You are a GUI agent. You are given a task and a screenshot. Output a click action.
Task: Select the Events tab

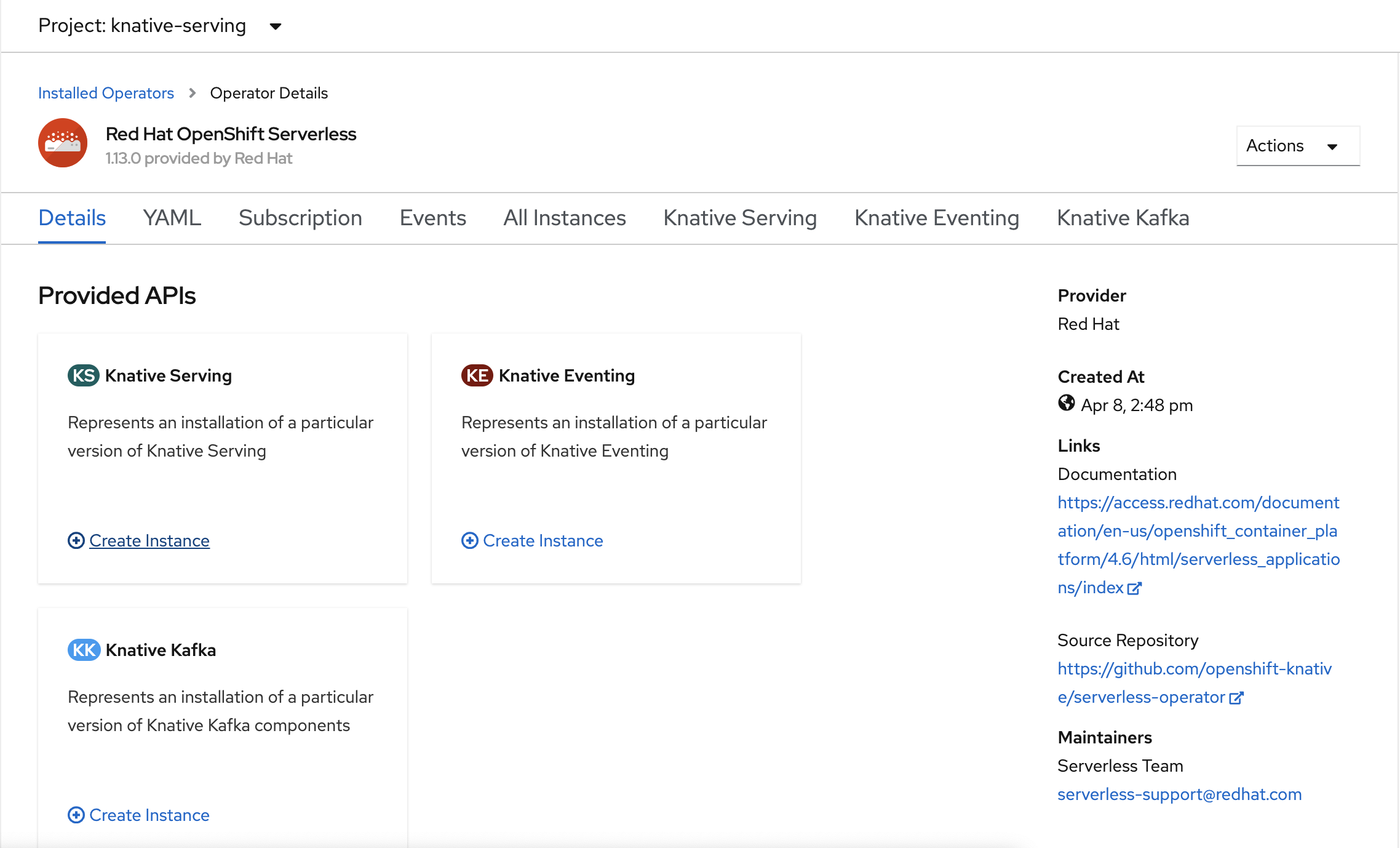pos(433,217)
